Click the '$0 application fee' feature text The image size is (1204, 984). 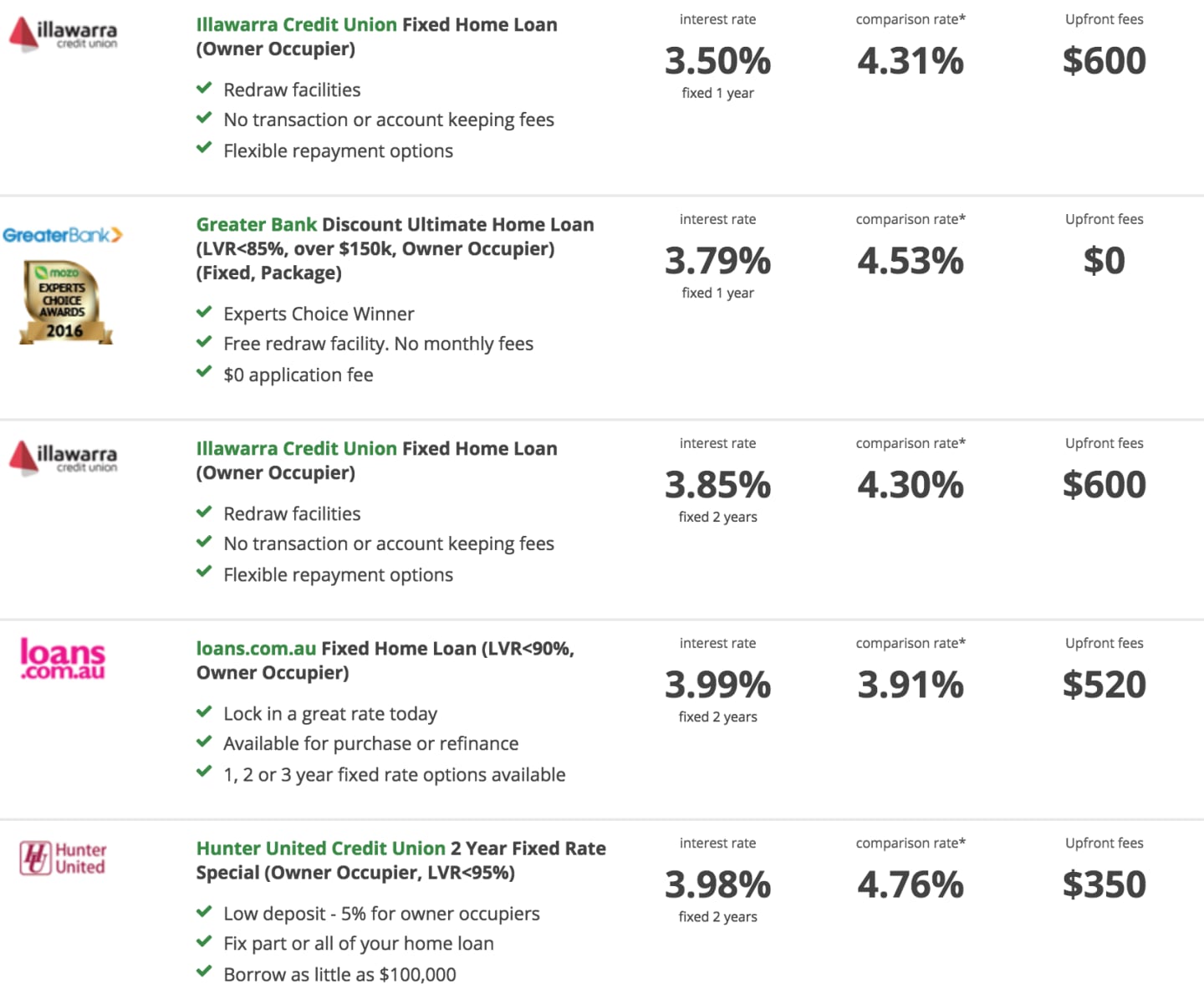[298, 375]
